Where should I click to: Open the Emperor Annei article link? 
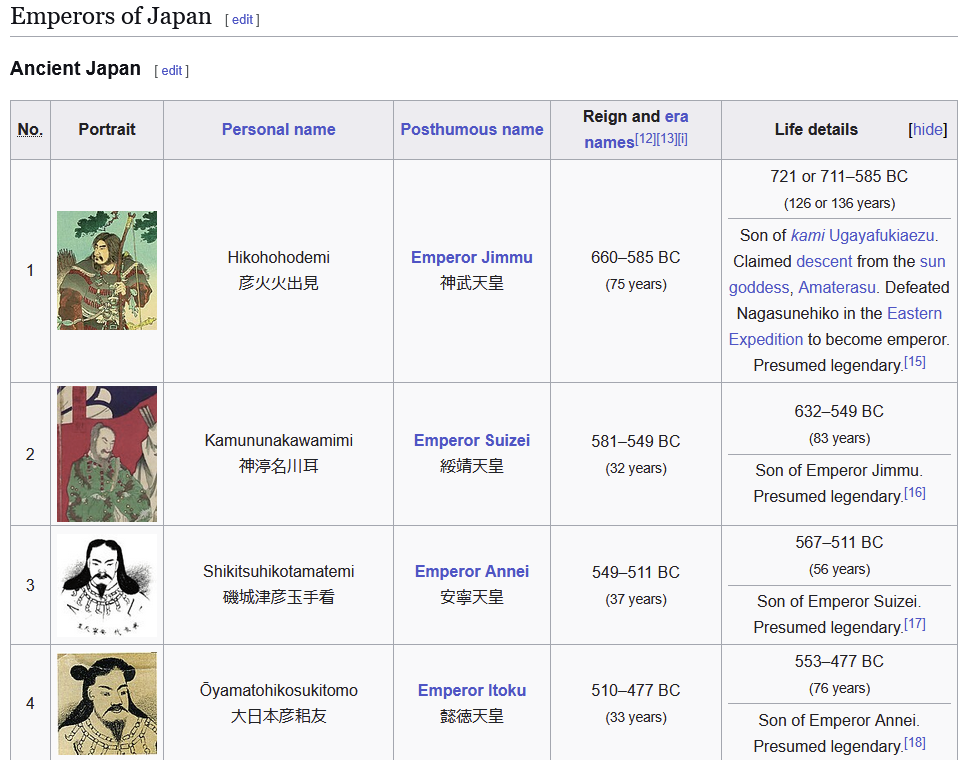pyautogui.click(x=472, y=571)
